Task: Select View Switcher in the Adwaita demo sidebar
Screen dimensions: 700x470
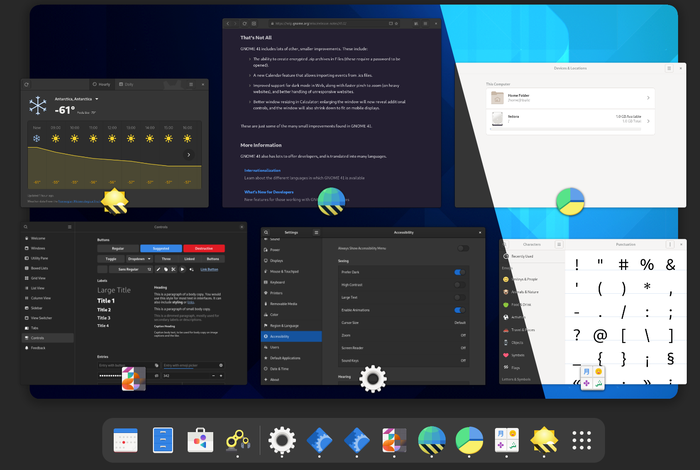Action: click(47, 318)
